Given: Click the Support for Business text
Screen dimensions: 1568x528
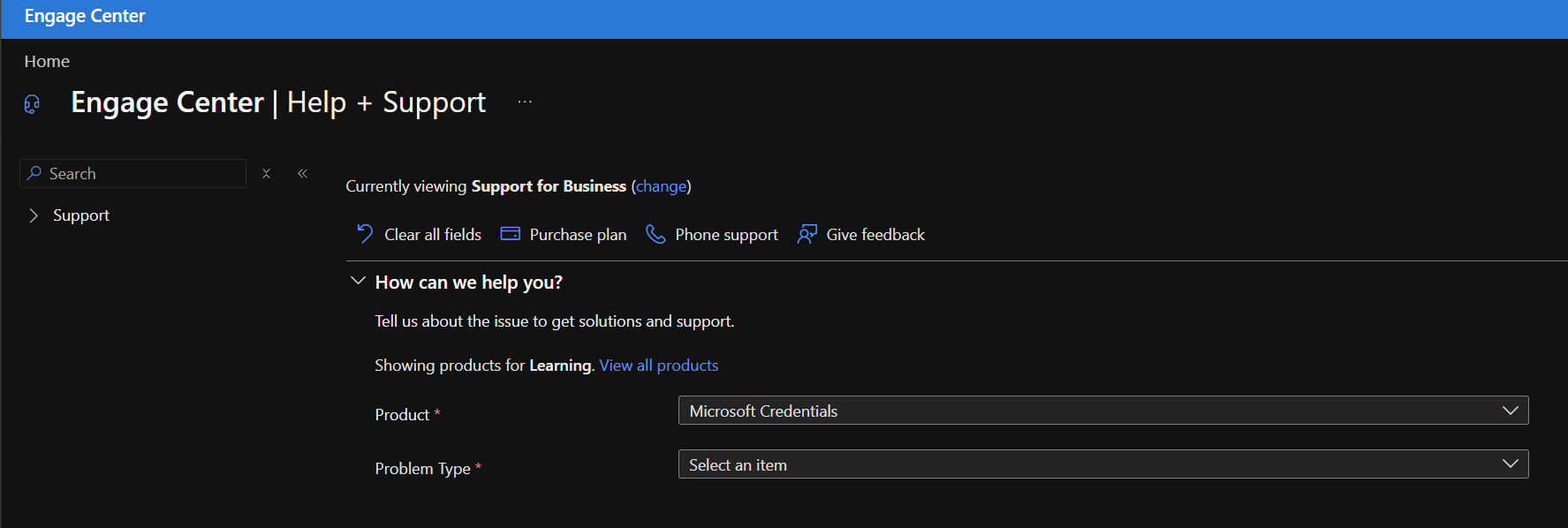Looking at the screenshot, I should click(x=549, y=186).
